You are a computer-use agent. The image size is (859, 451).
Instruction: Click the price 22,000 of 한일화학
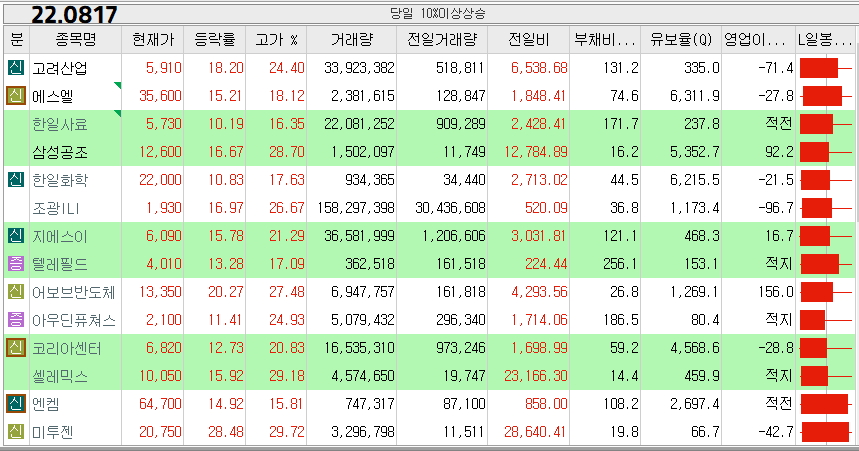pyautogui.click(x=160, y=180)
